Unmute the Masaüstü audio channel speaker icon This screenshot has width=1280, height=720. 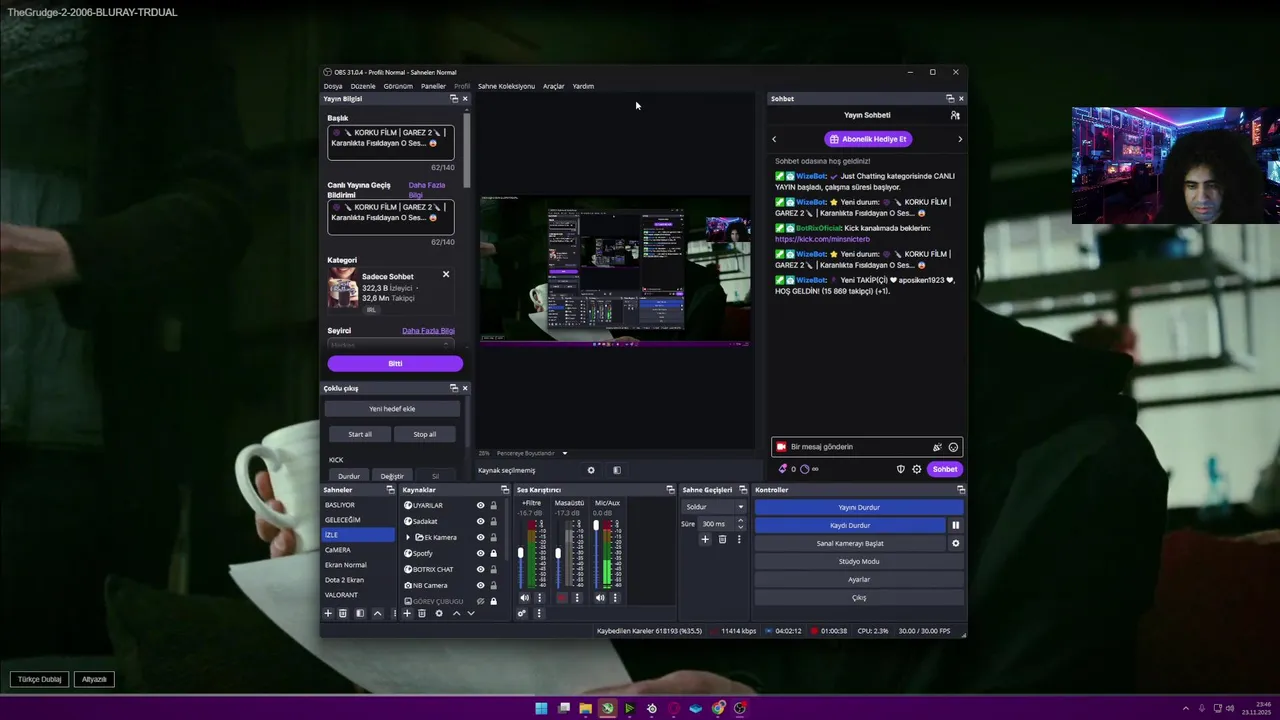tap(562, 598)
